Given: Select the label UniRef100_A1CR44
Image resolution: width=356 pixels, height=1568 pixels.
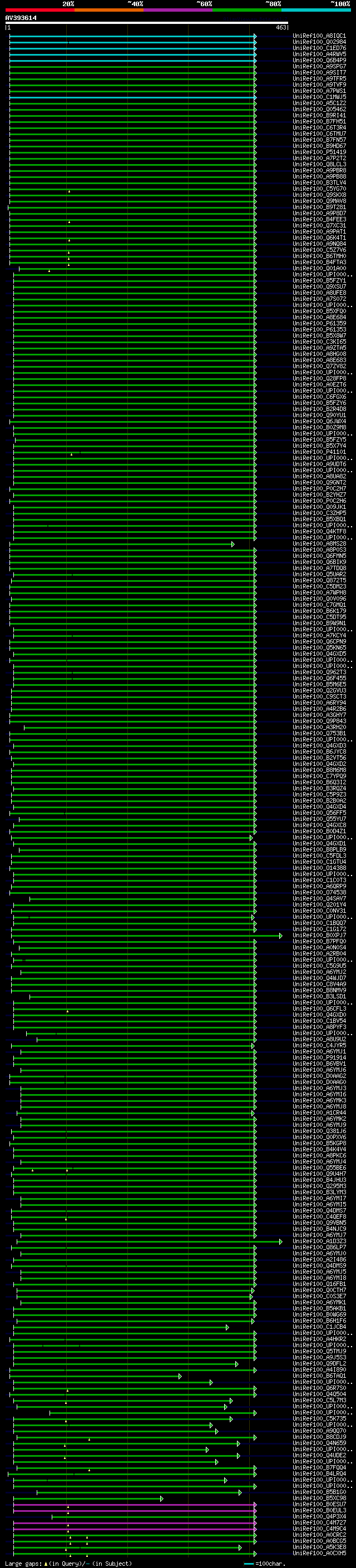Looking at the screenshot, I should click(319, 1114).
